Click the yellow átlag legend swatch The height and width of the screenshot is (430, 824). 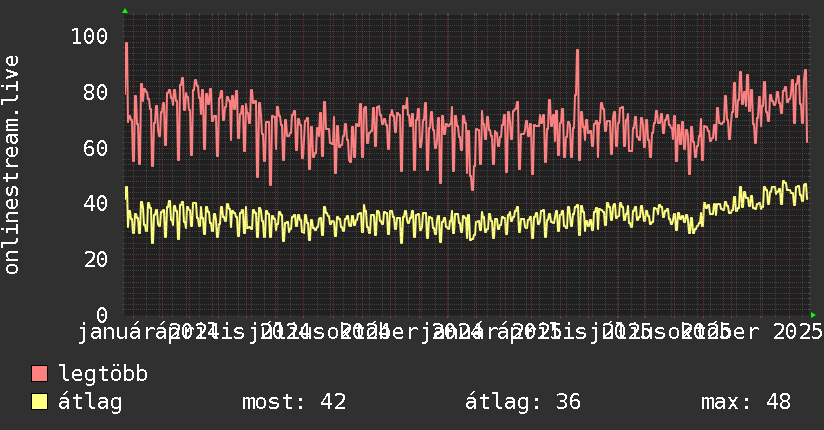[x=39, y=402]
